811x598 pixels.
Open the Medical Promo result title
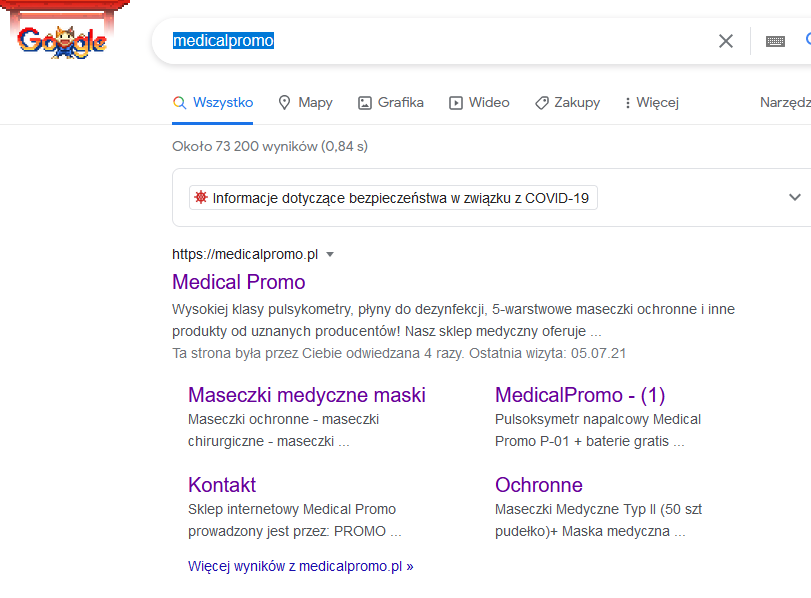(x=238, y=282)
